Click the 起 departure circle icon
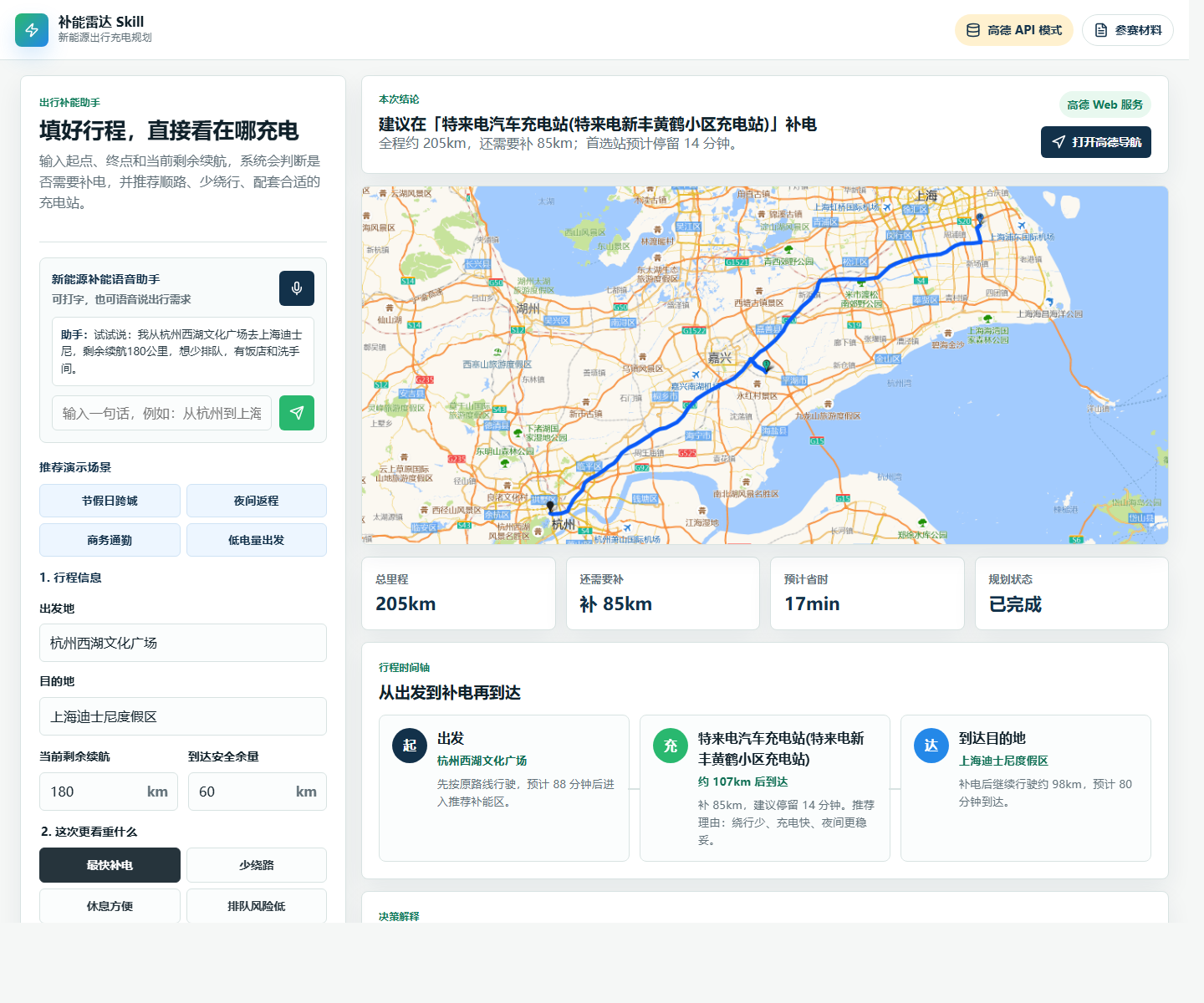Image resolution: width=1204 pixels, height=1003 pixels. [x=410, y=746]
